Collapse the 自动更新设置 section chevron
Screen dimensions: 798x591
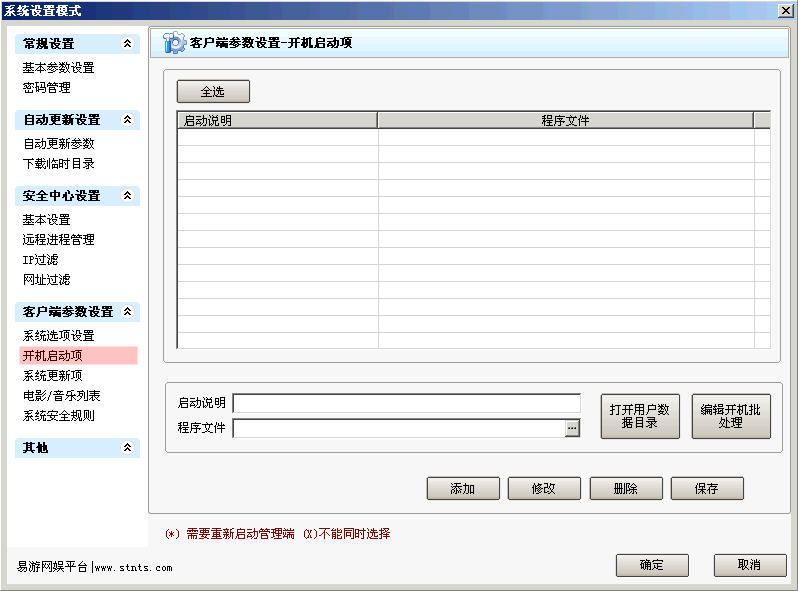tap(127, 120)
